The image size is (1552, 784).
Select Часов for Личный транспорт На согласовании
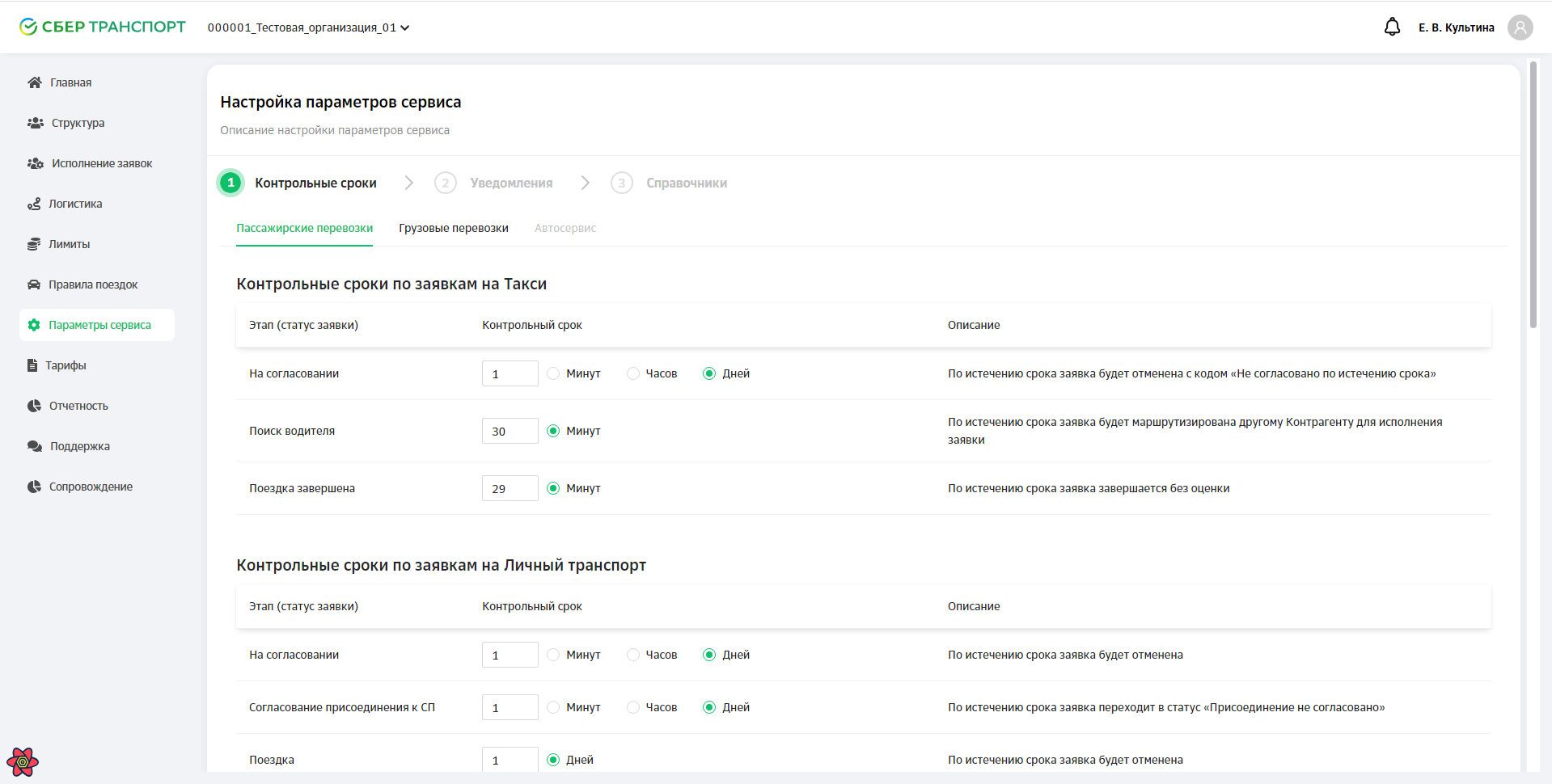point(633,655)
